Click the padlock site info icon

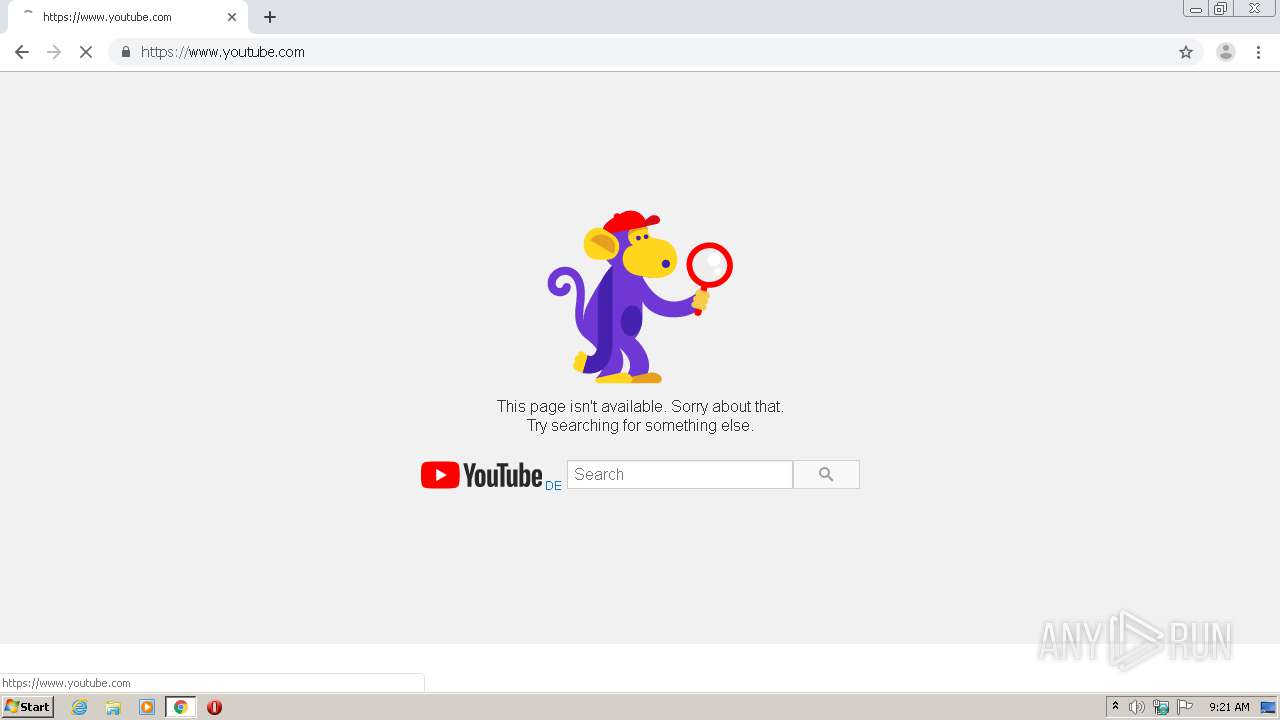(x=126, y=52)
